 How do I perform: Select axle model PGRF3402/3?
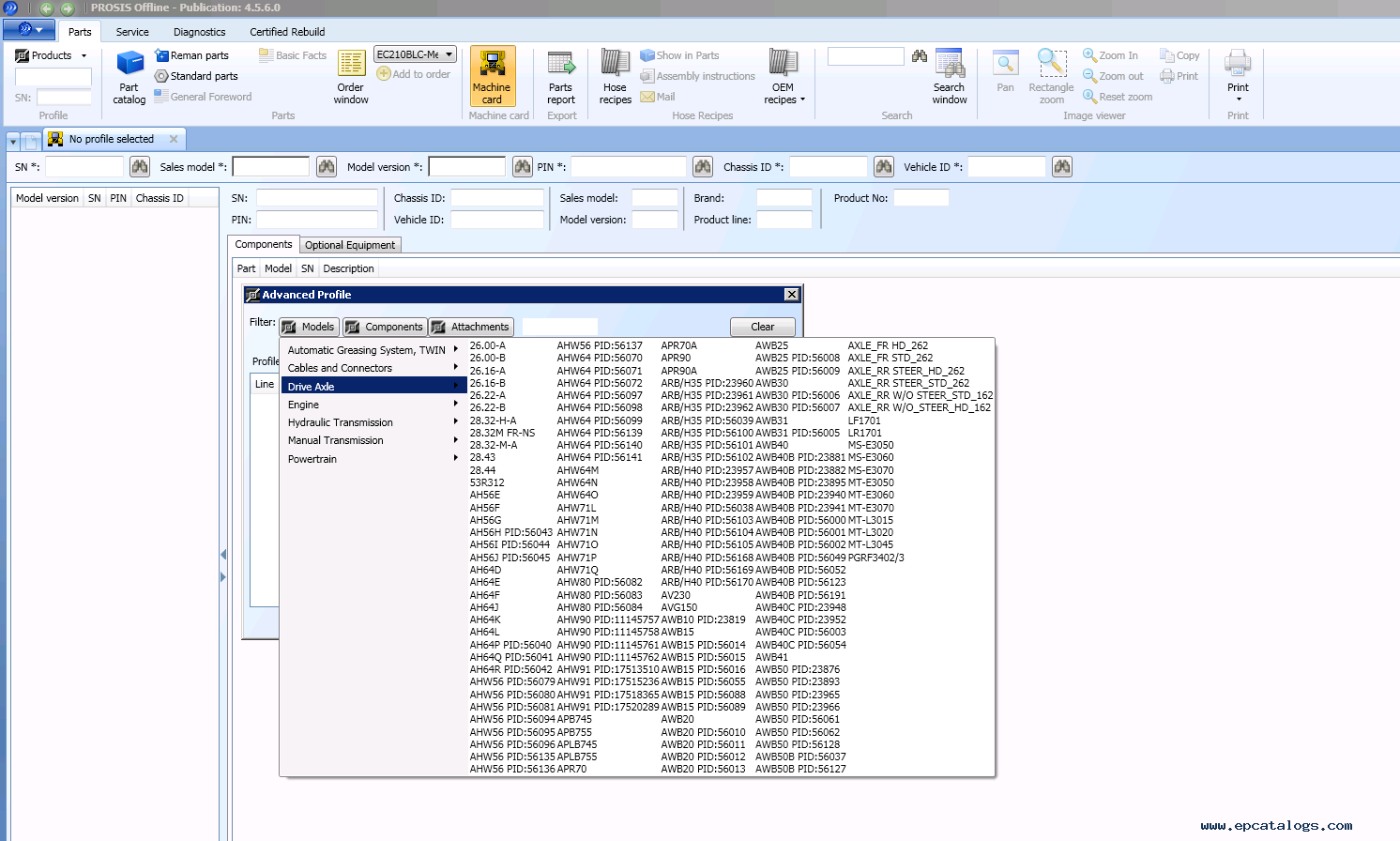coord(876,558)
